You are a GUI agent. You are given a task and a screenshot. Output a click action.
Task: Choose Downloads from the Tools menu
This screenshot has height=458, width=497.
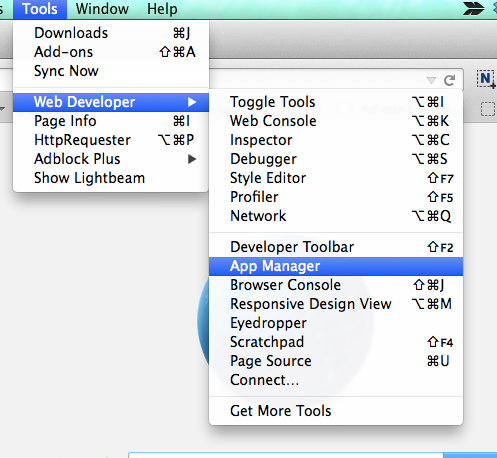pos(111,33)
